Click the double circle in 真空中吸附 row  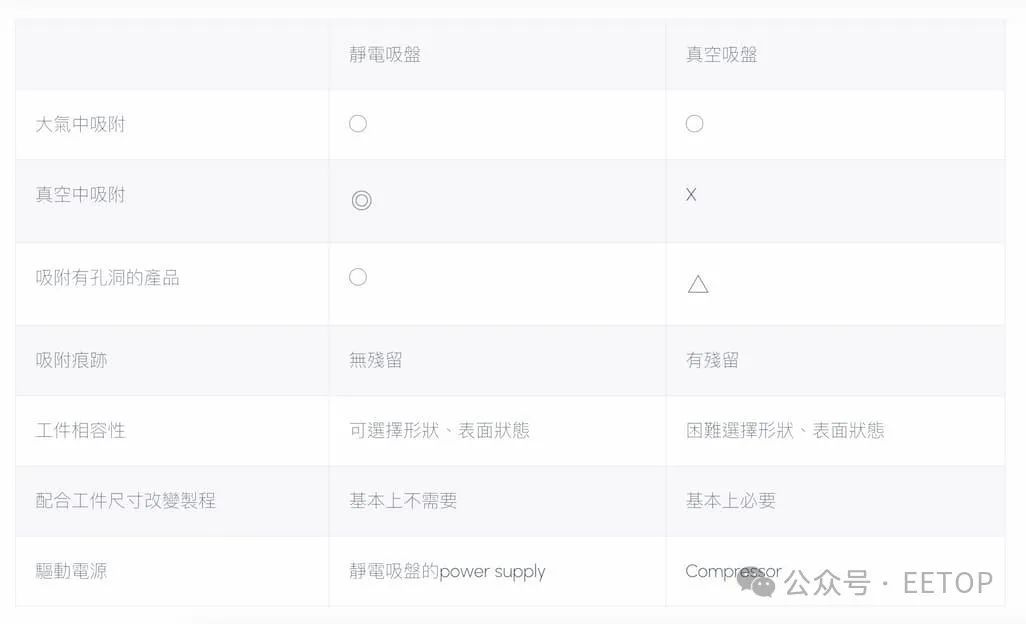point(361,200)
